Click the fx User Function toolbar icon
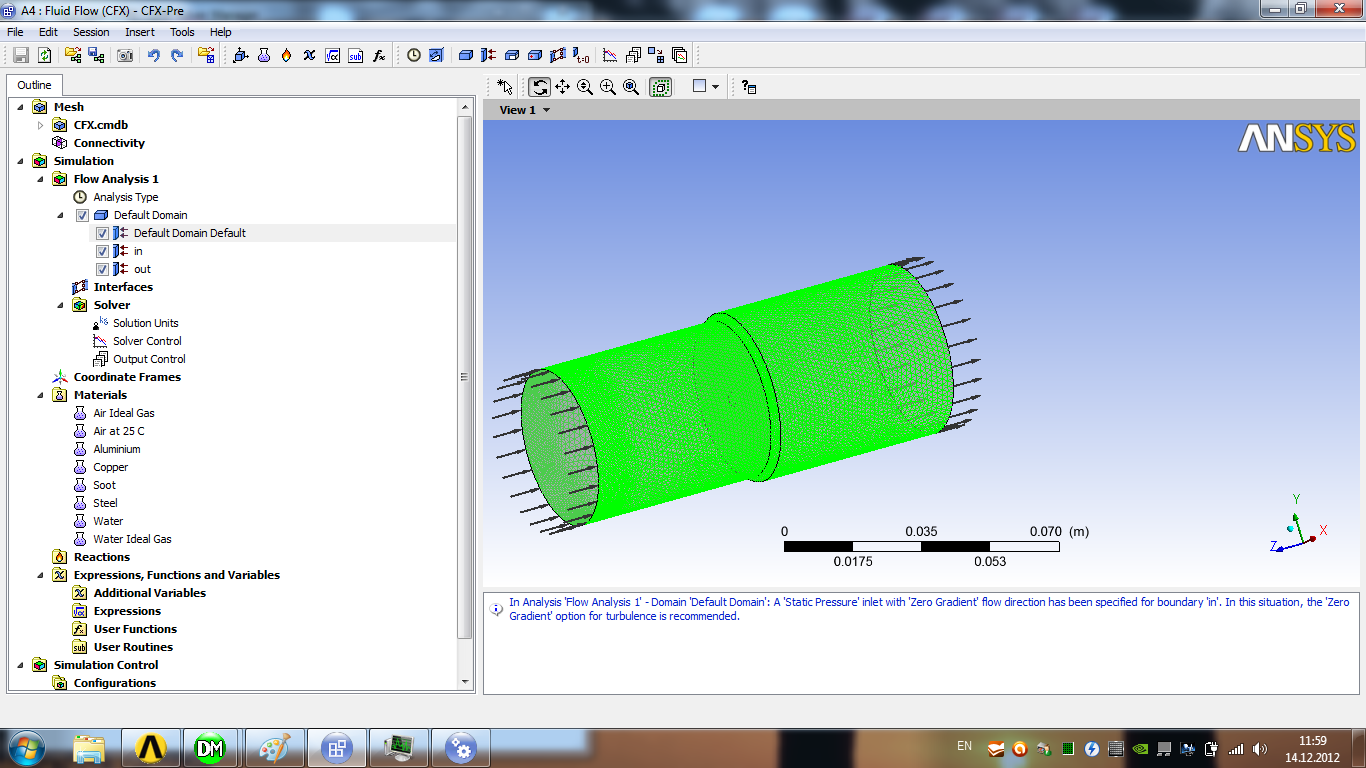Image resolution: width=1366 pixels, height=768 pixels. [x=379, y=56]
